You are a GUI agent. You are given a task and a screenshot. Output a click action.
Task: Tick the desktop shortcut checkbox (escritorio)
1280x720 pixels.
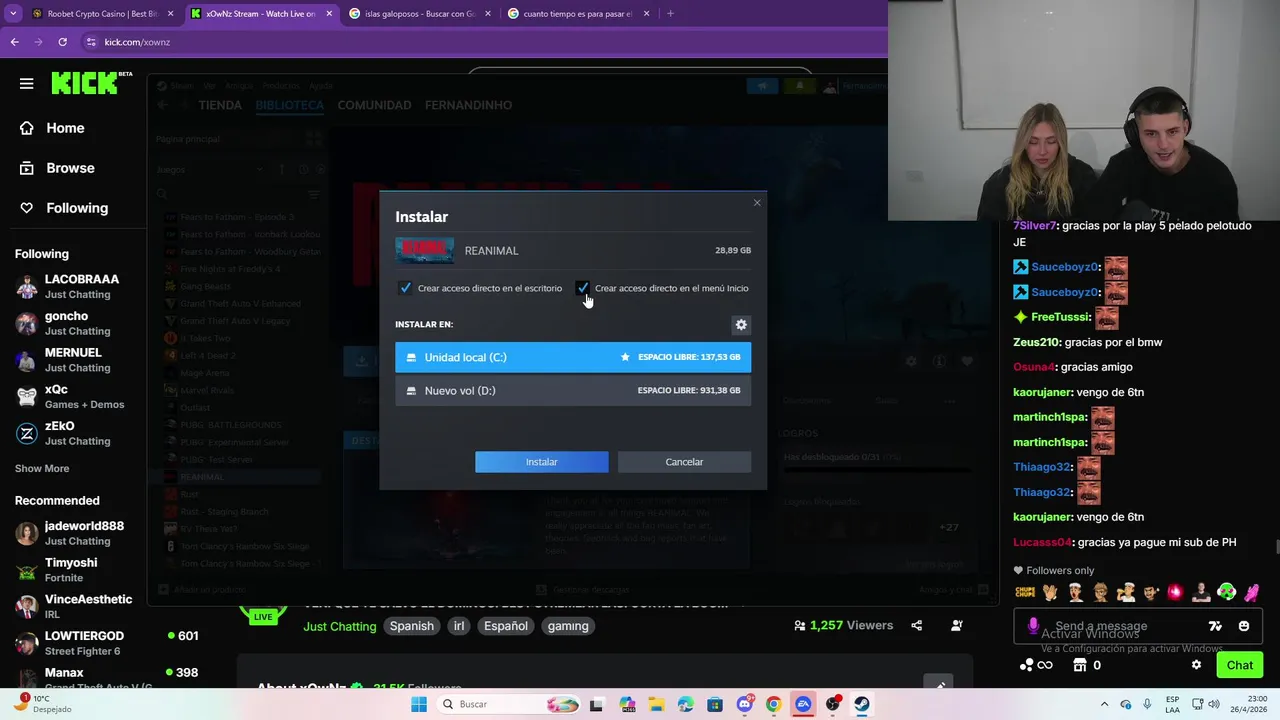point(405,288)
